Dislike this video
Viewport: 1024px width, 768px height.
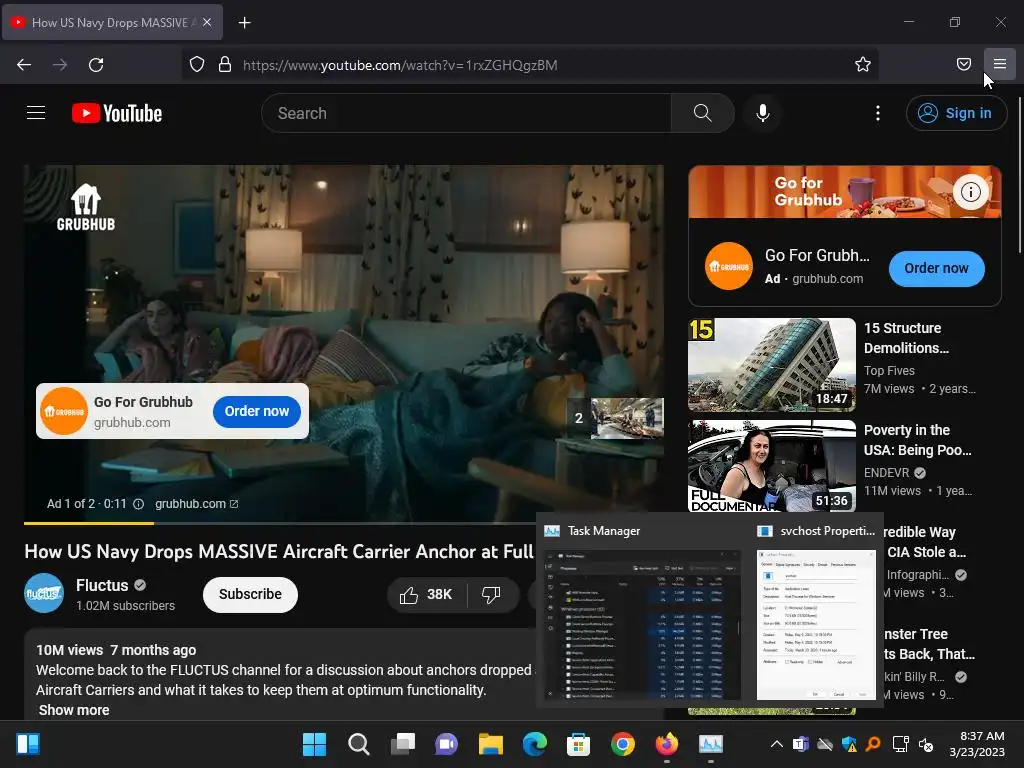492,594
